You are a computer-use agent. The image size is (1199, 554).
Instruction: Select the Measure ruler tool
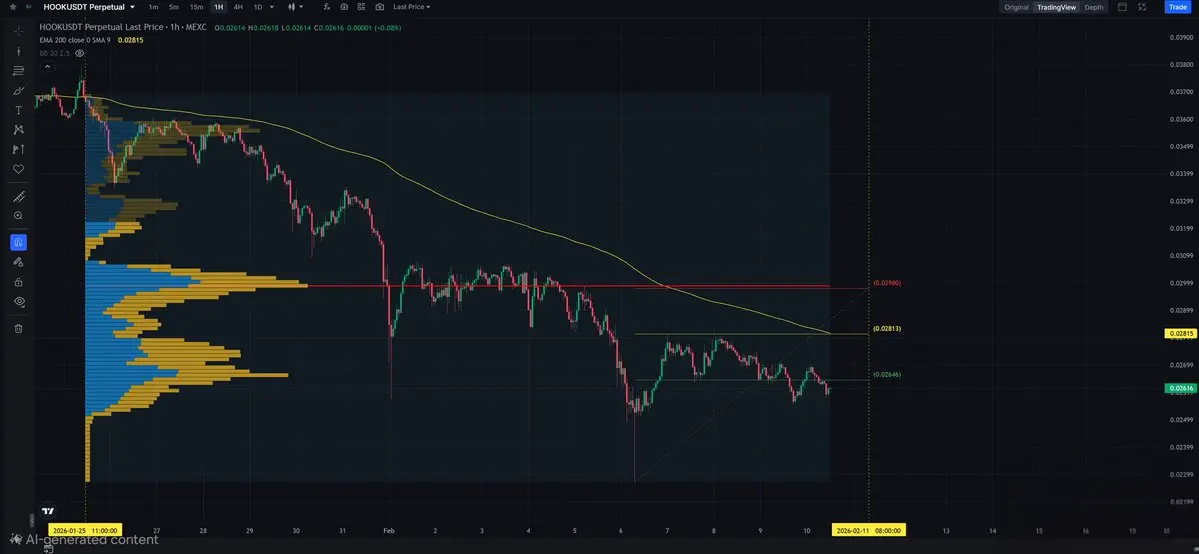click(x=19, y=197)
